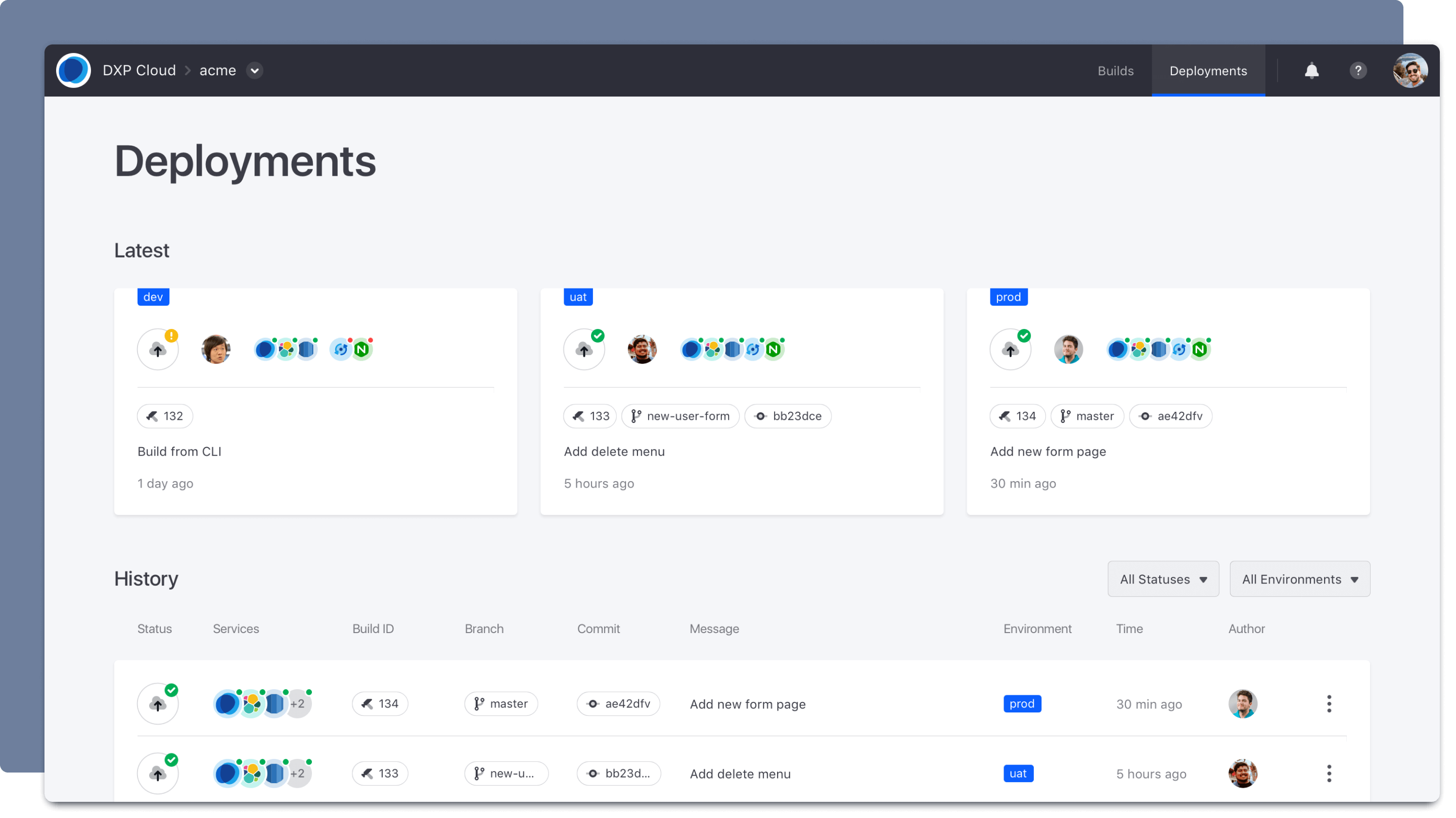Screen dimensions: 1456x818
Task: Click the master branch chip in prod card
Action: pyautogui.click(x=1087, y=416)
